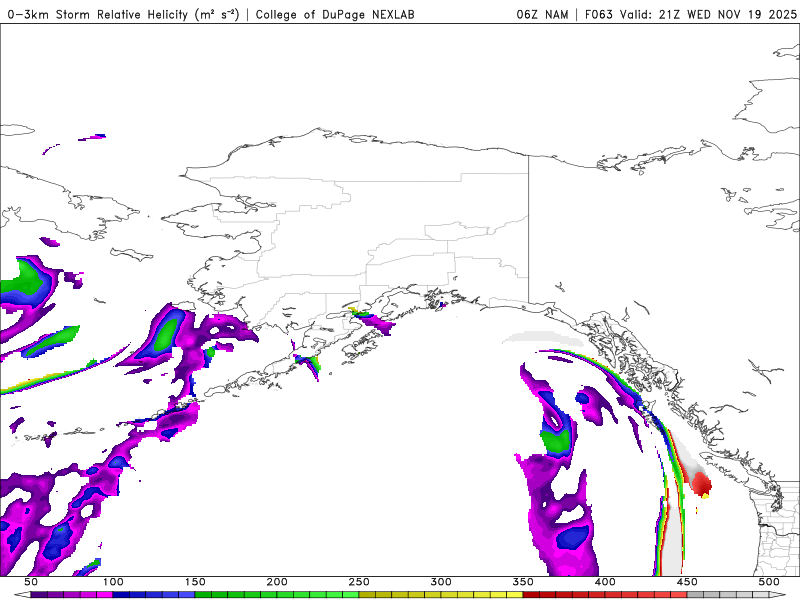
Task: Click the '06Z NAM' model run label
Action: pos(542,14)
